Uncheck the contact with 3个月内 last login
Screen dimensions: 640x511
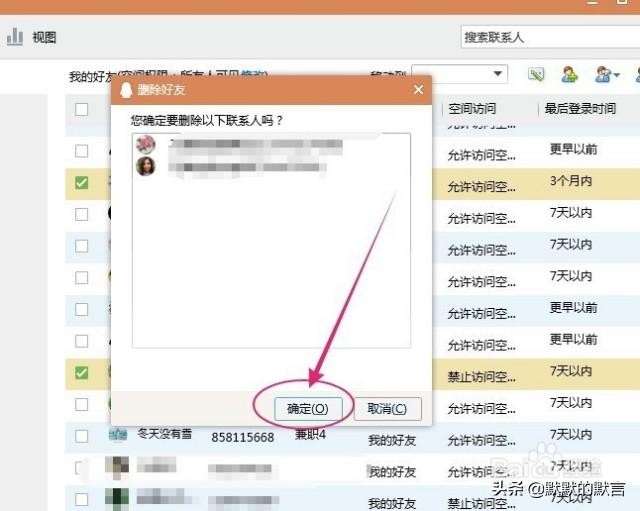coord(82,183)
